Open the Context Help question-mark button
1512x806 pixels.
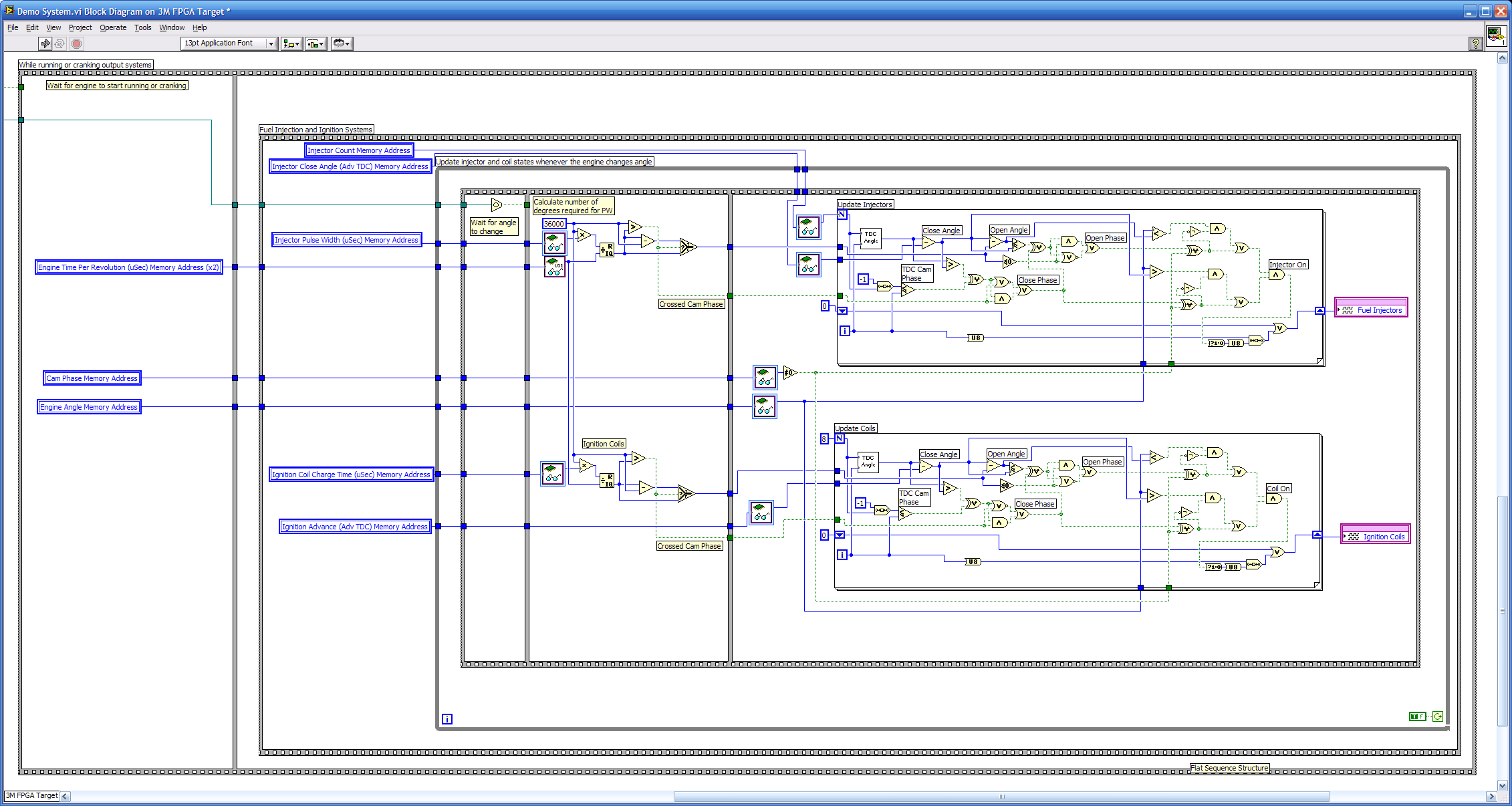click(x=1475, y=43)
